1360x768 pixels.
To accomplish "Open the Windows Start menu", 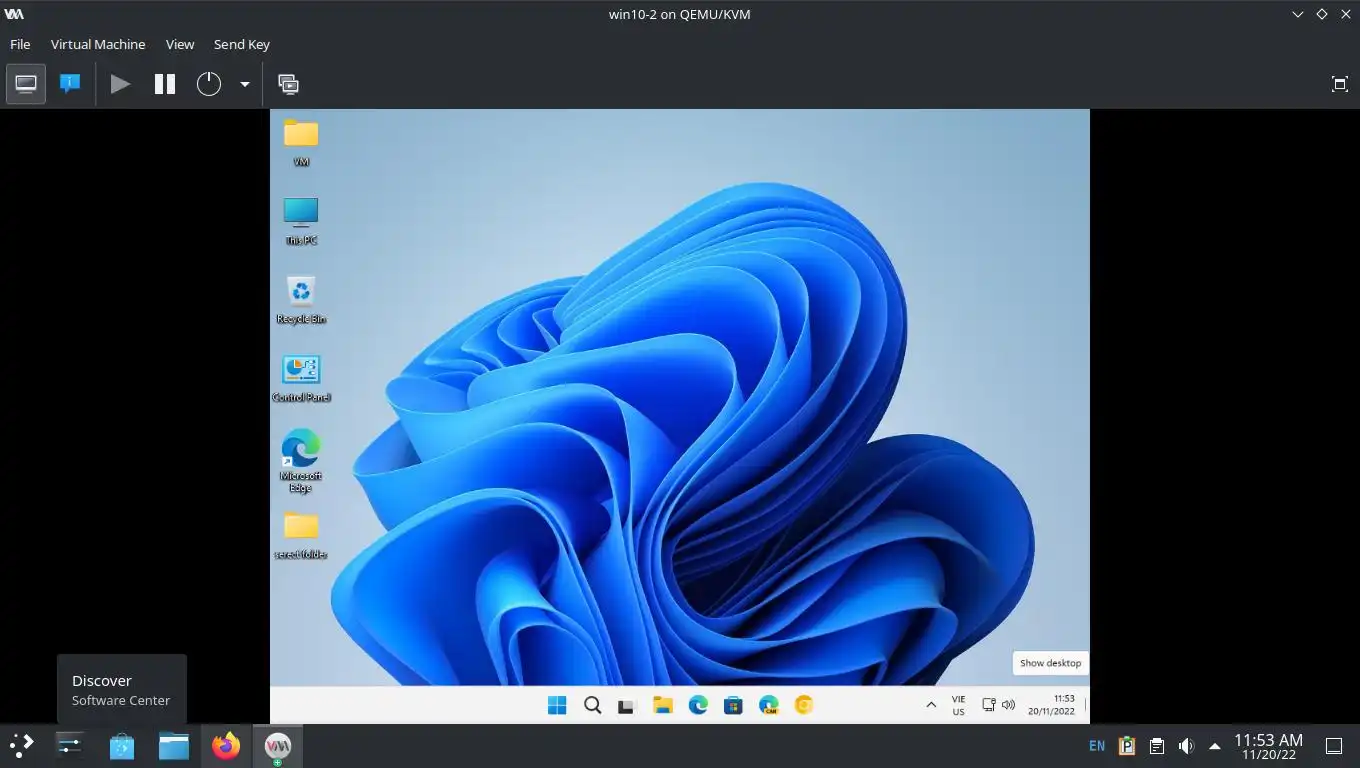I will 557,705.
